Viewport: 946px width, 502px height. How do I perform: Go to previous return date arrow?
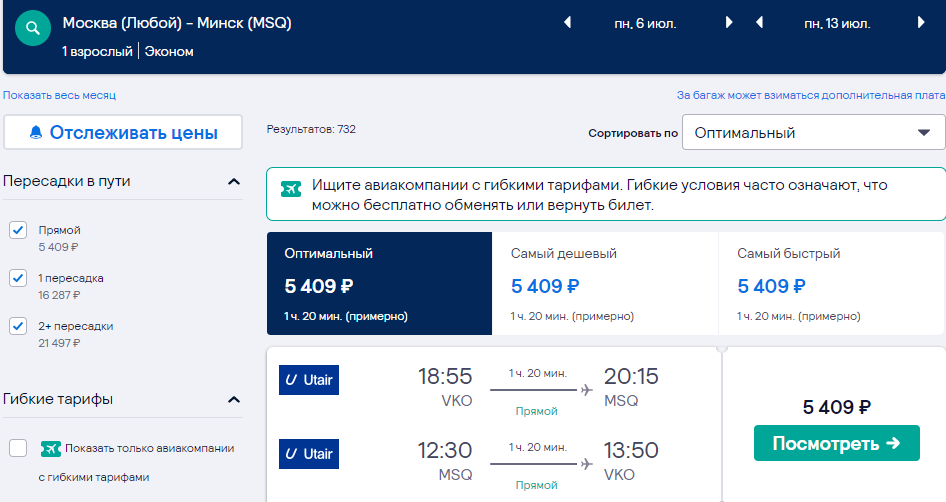coord(760,23)
